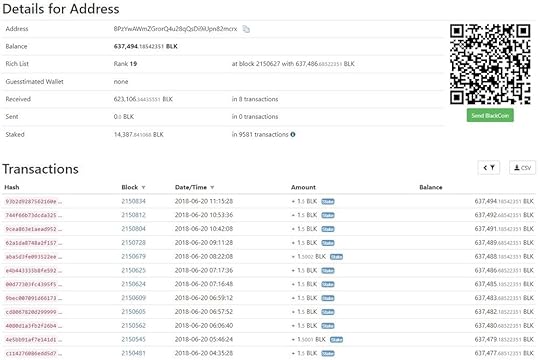Click the Transactions section heading
Viewport: 540px width, 360px height.
(40, 169)
